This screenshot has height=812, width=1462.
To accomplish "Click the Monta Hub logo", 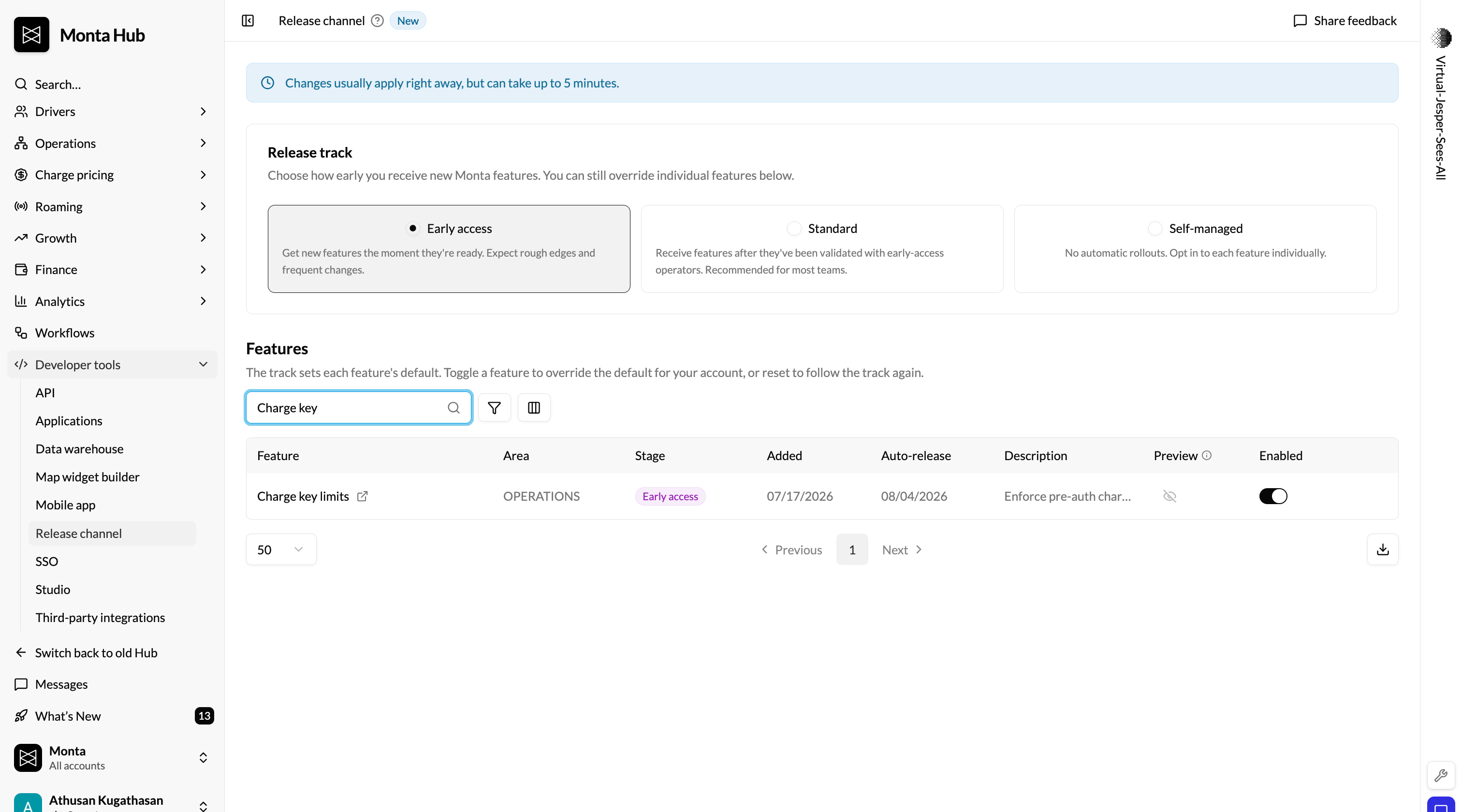I will click(x=32, y=35).
